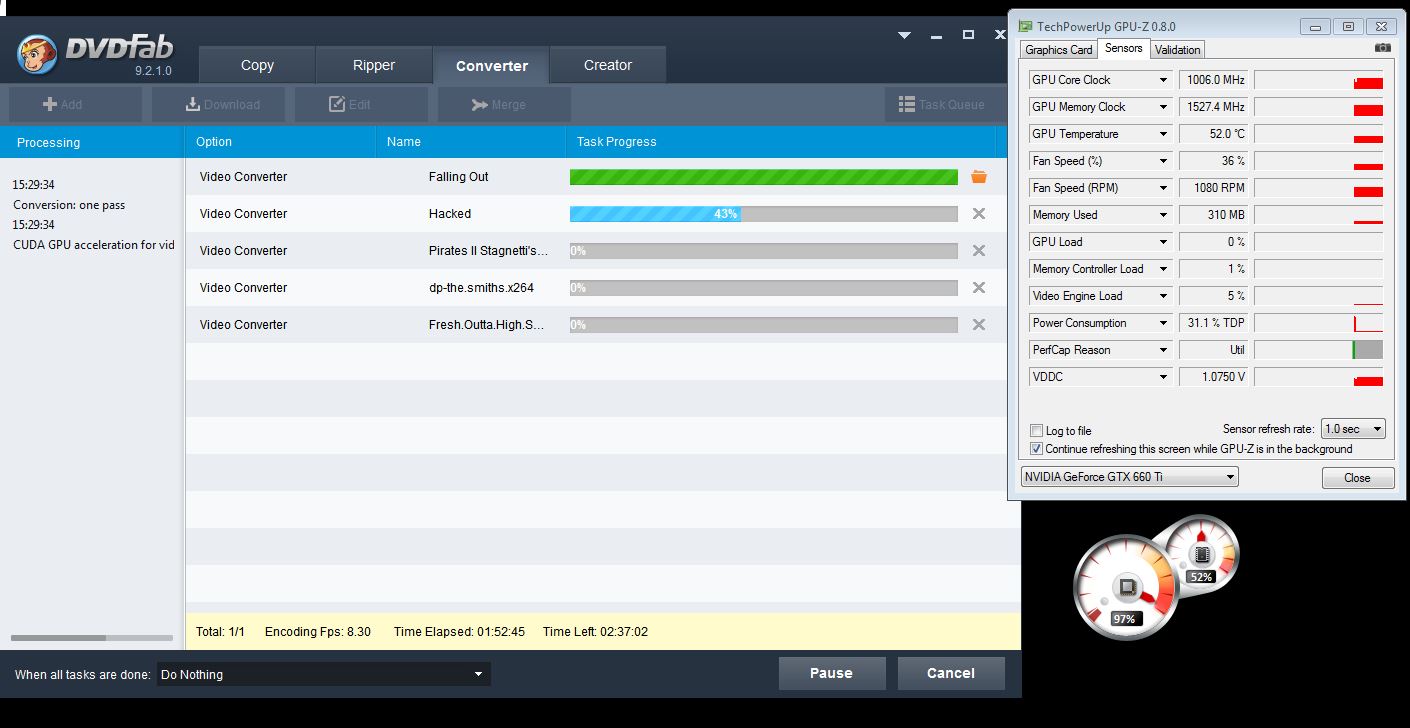
Task: Click PerfCap Reason graph bar
Action: pyautogui.click(x=1318, y=350)
